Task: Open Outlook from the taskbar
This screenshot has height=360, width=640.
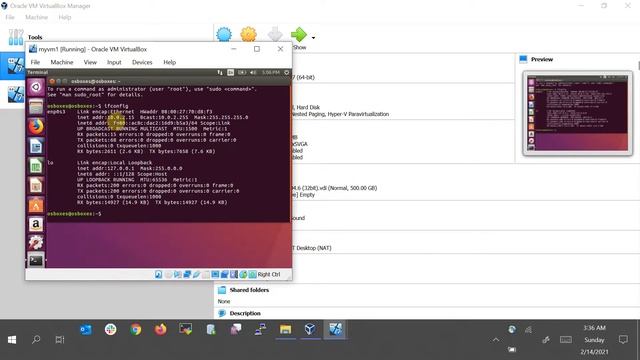Action: (86, 329)
